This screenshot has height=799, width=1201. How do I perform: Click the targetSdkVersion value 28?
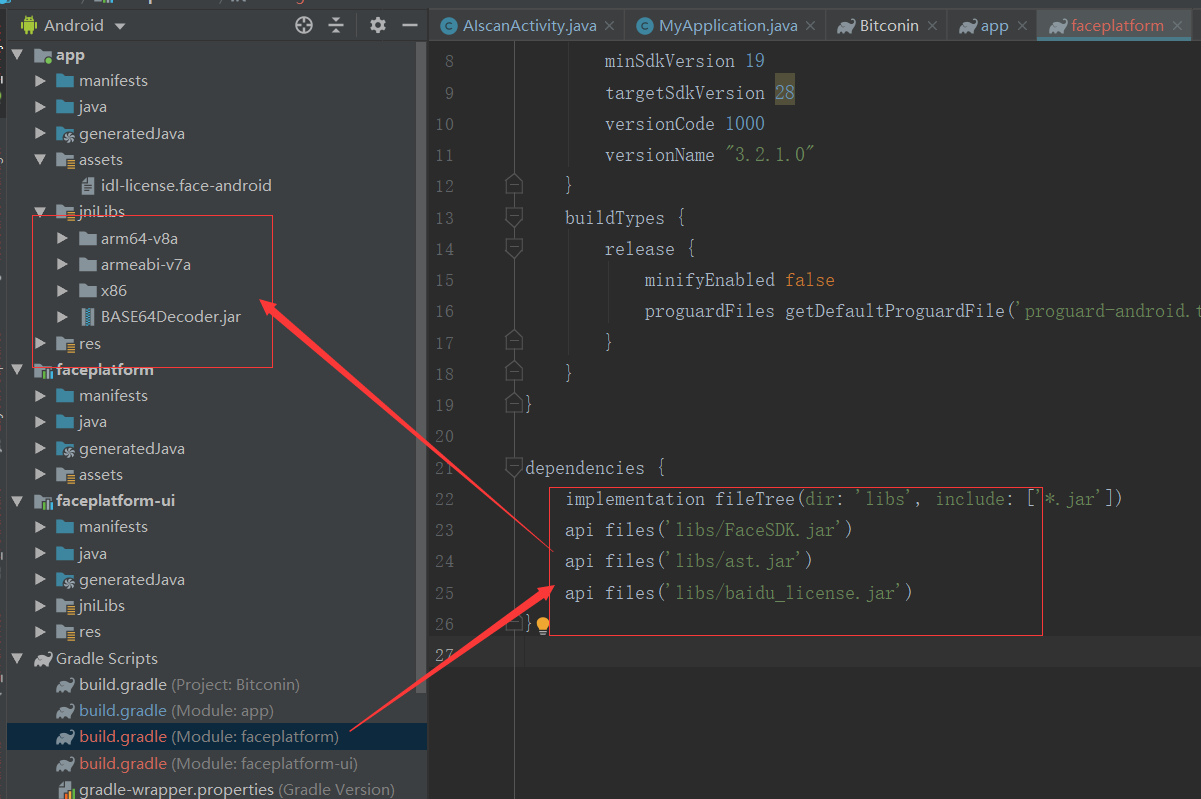coord(785,92)
